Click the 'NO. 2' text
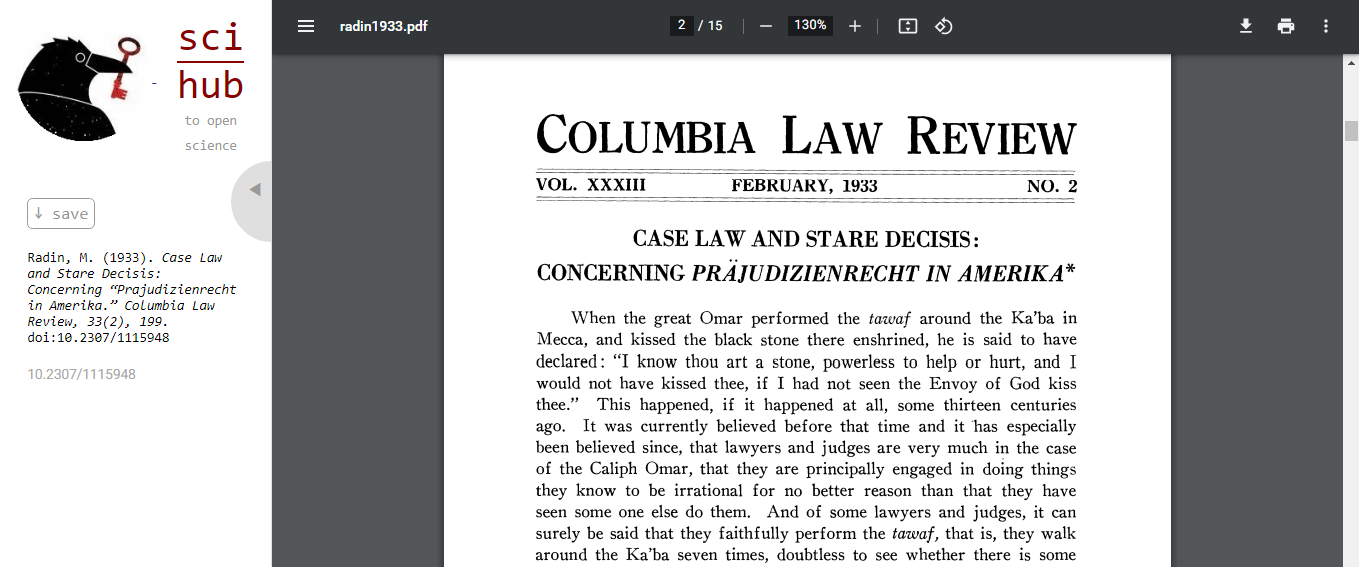The height and width of the screenshot is (567, 1359). (1052, 186)
